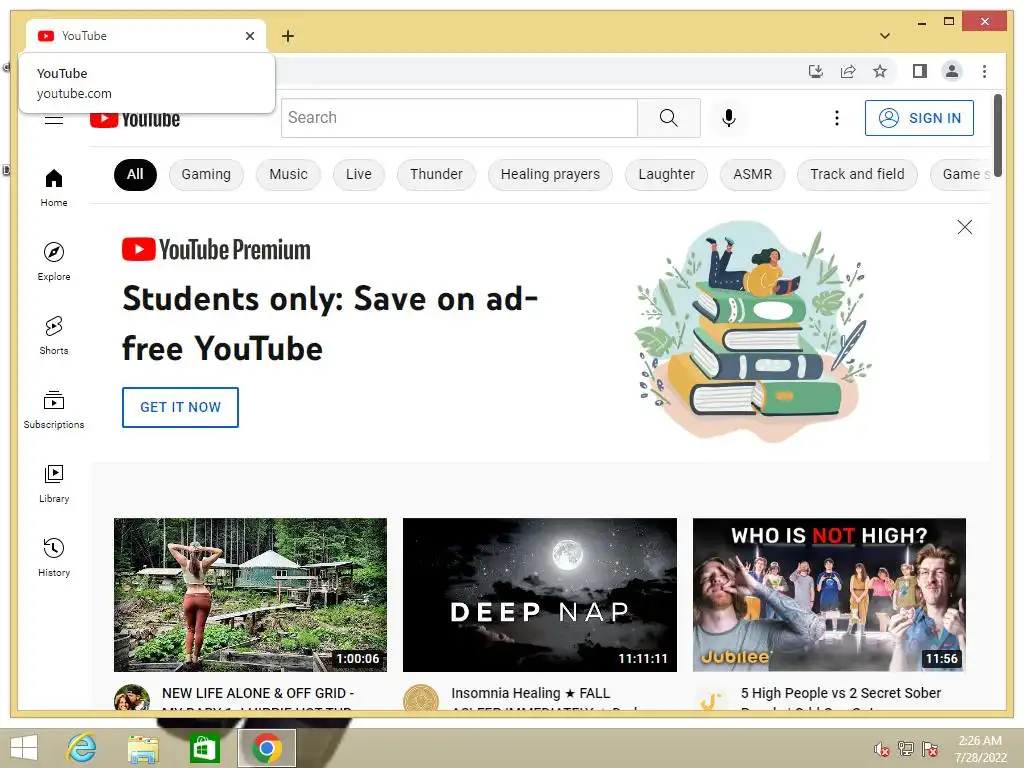This screenshot has width=1024, height=768.
Task: Close the YouTube tab
Action: tap(249, 36)
